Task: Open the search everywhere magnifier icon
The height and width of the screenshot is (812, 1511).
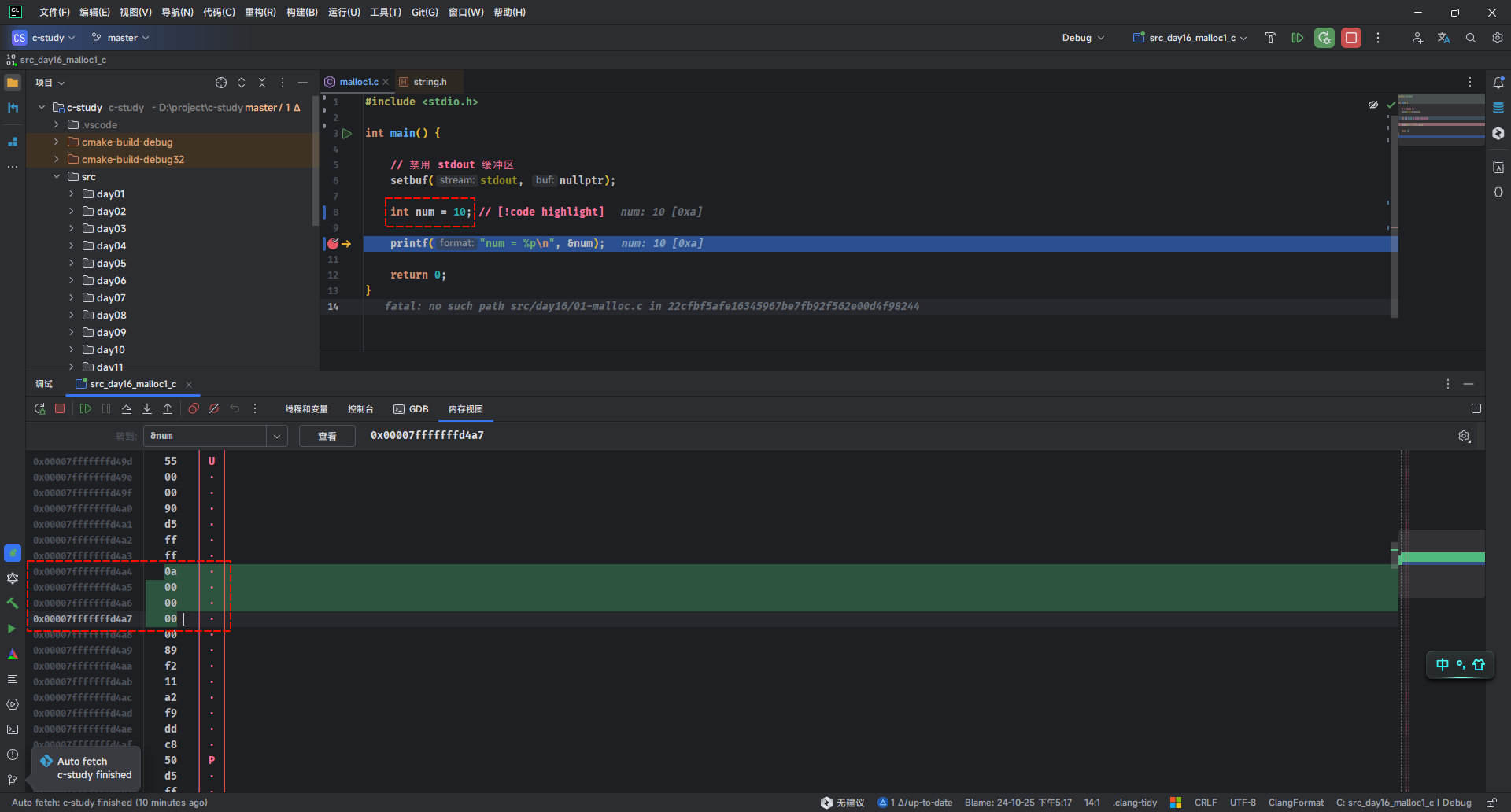Action: 1470,38
